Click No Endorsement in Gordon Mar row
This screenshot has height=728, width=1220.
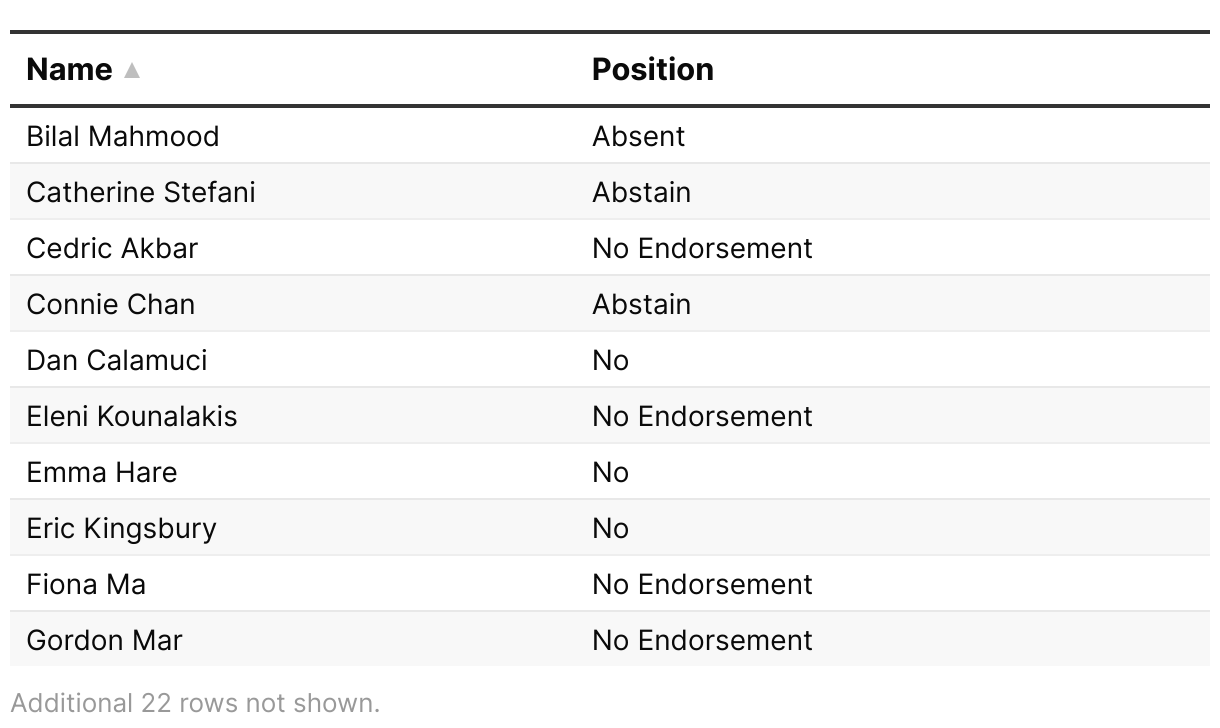(x=703, y=640)
